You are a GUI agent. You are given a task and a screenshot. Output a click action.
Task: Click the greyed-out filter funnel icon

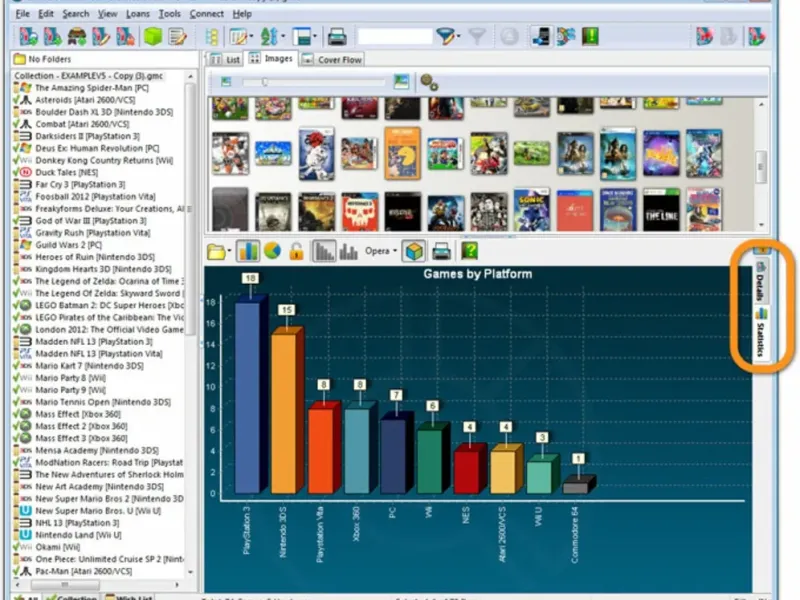click(477, 36)
